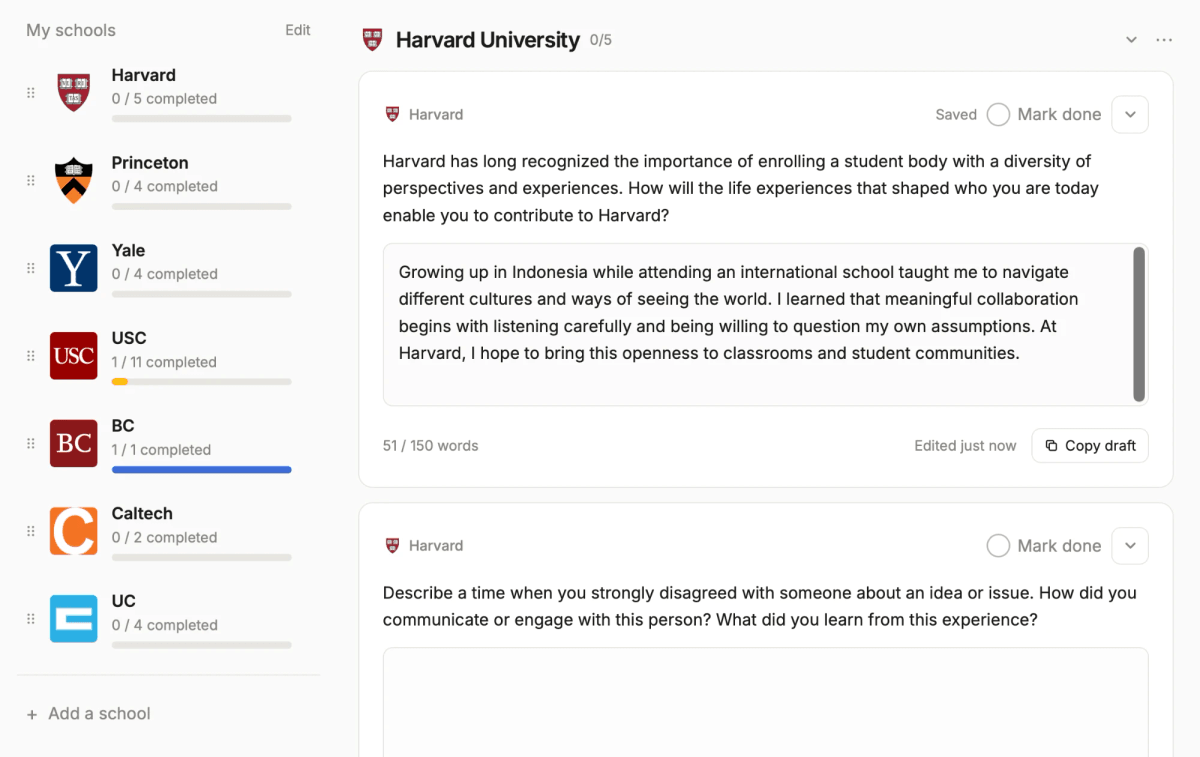Grab the drag handle beside Yale

pyautogui.click(x=30, y=268)
